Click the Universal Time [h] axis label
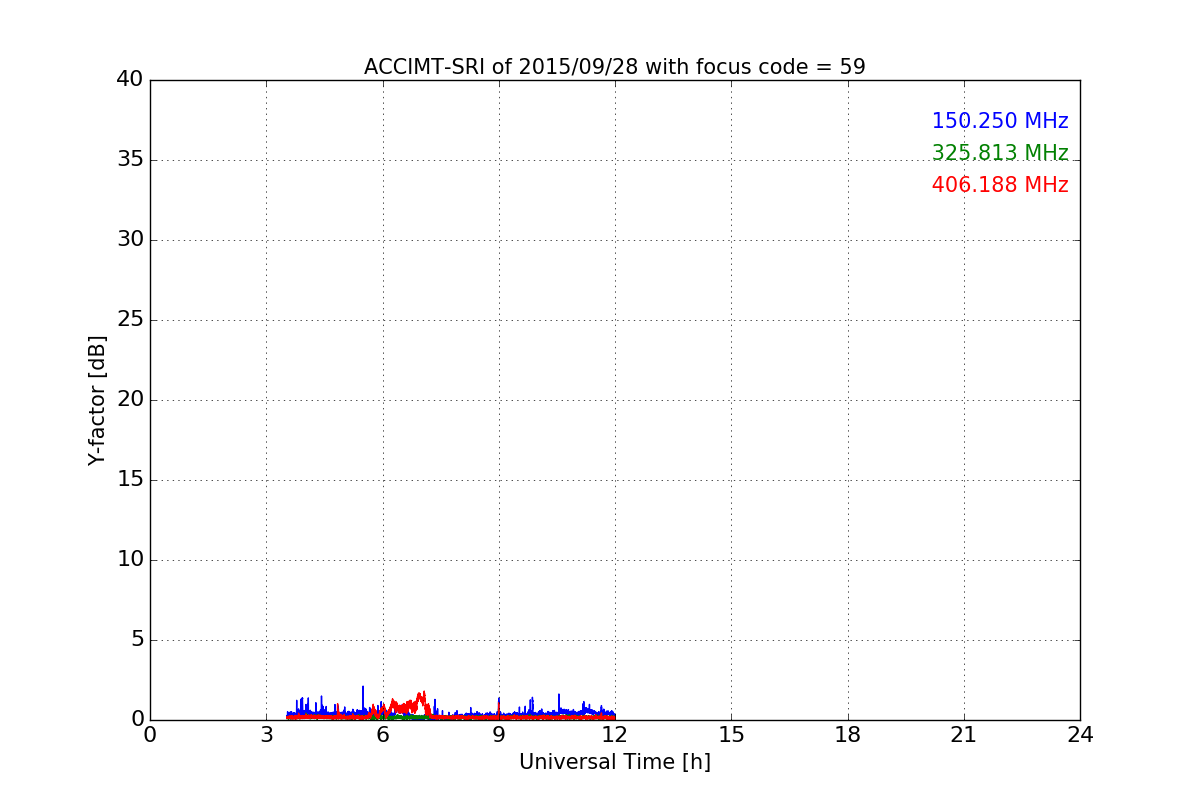Image resolution: width=1200 pixels, height=800 pixels. pyautogui.click(x=614, y=762)
